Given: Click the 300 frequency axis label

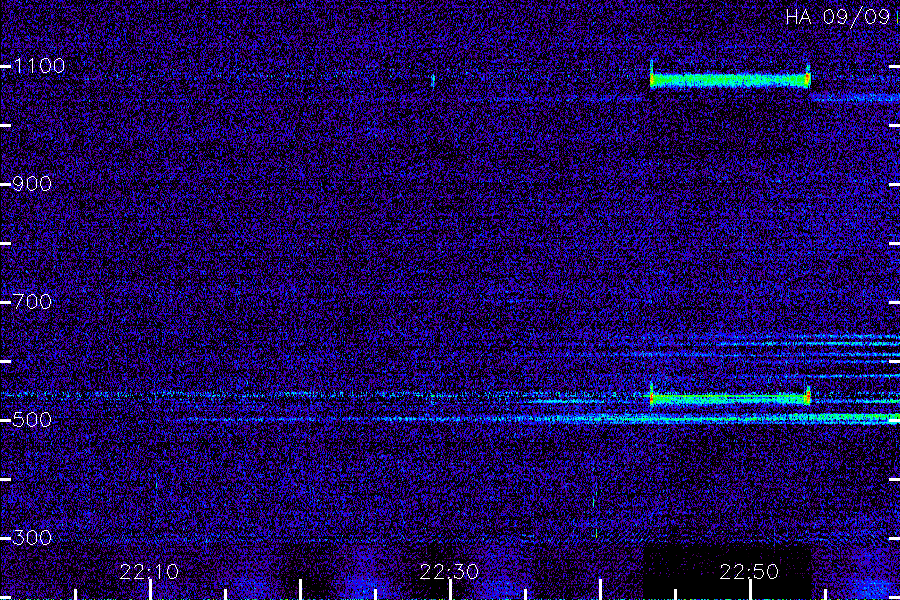Looking at the screenshot, I should click(x=32, y=537).
